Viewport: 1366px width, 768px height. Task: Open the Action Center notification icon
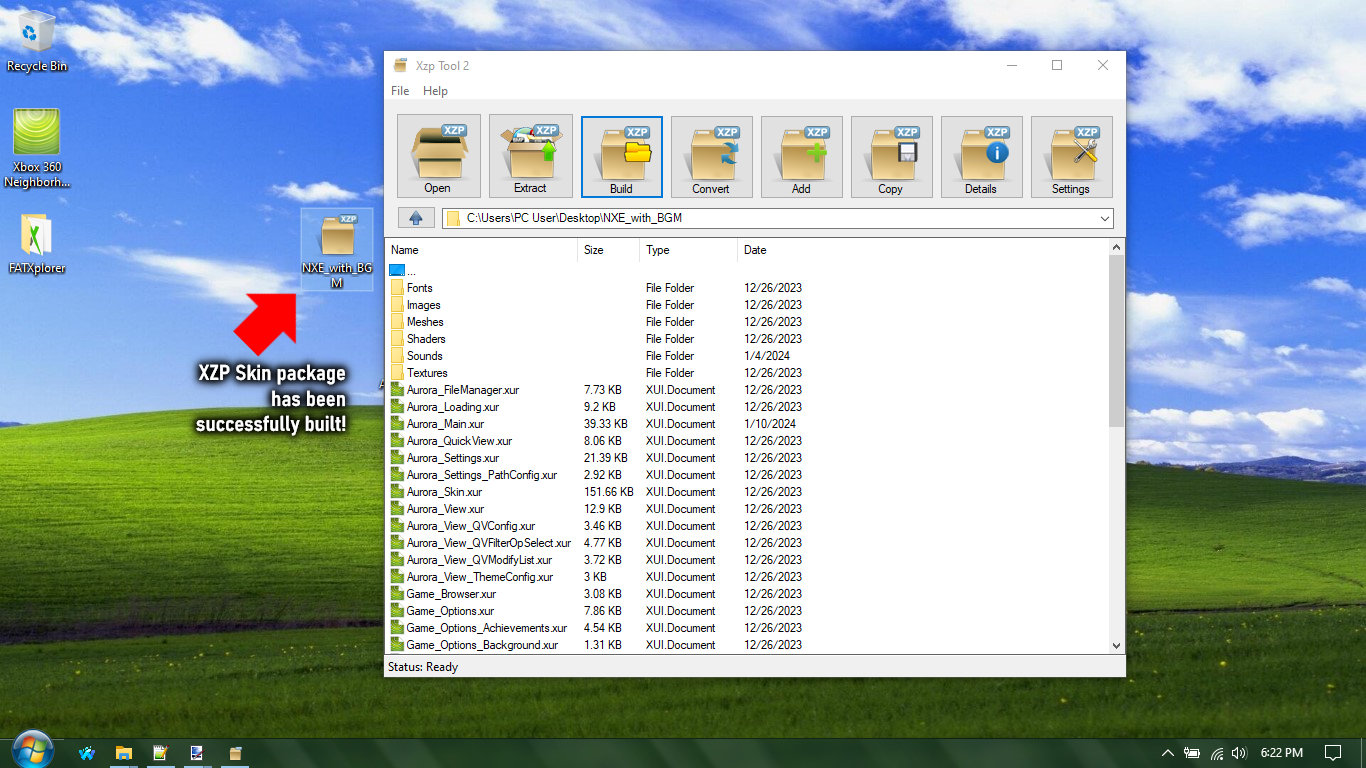pos(1333,753)
